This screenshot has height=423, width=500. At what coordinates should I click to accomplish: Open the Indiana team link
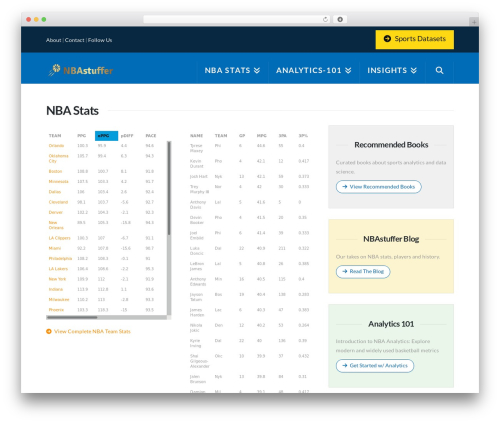point(56,289)
